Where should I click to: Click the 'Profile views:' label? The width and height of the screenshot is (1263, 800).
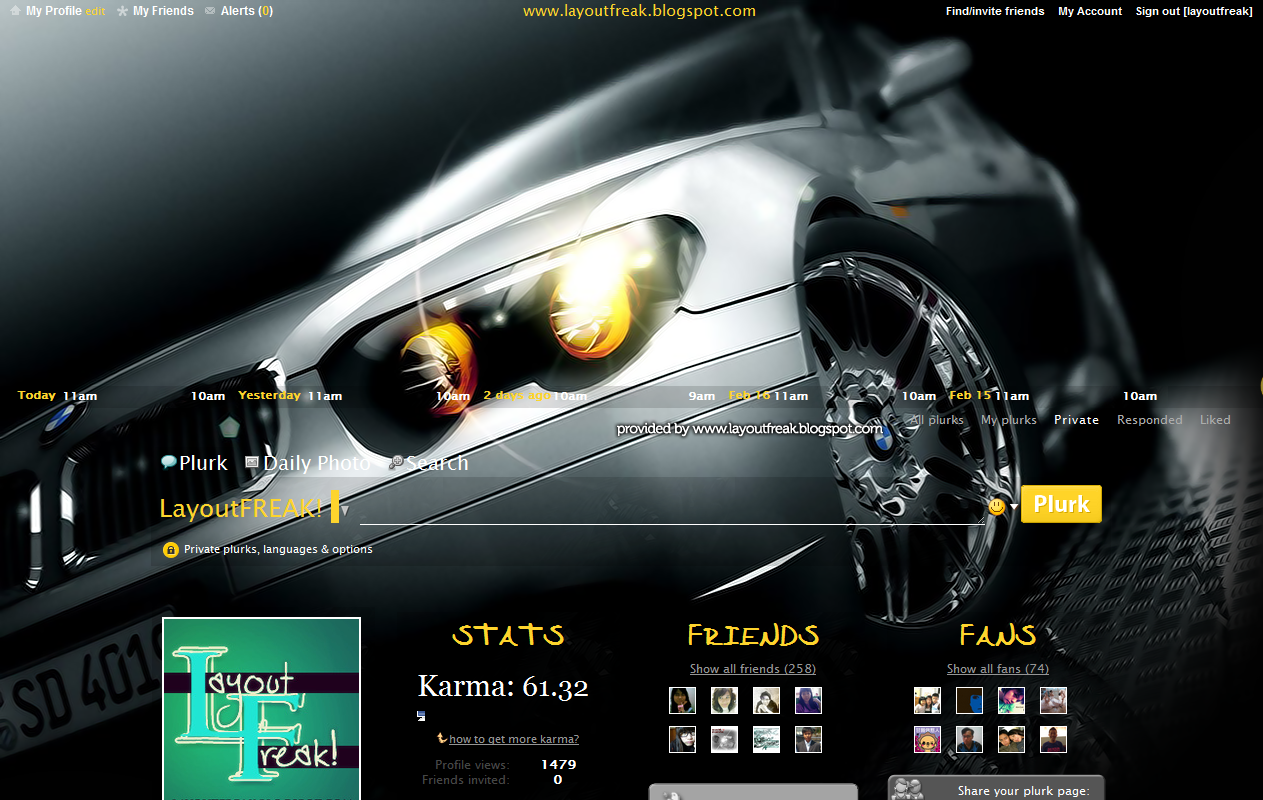point(472,765)
